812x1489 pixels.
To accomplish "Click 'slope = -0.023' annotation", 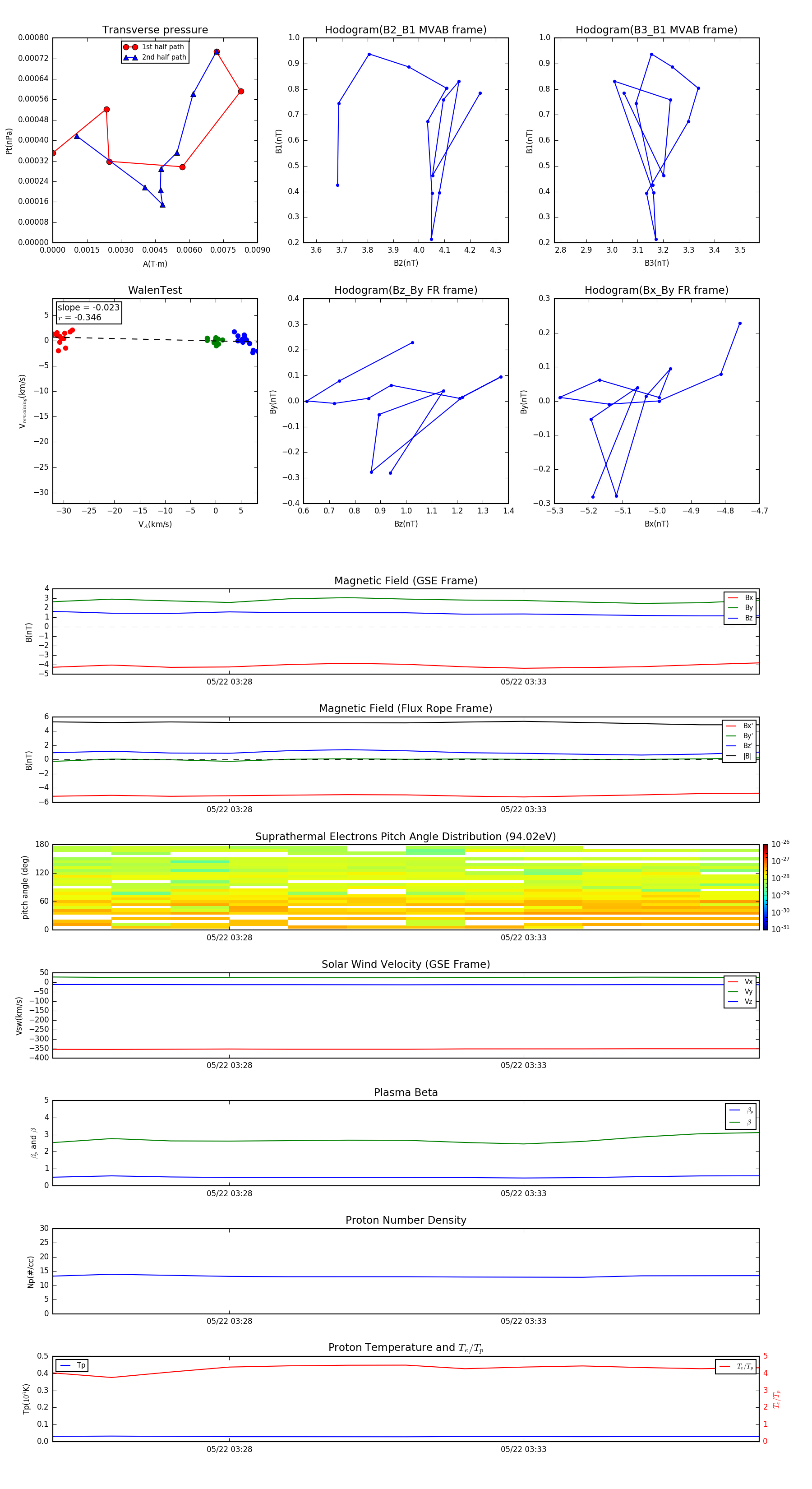I will (88, 308).
